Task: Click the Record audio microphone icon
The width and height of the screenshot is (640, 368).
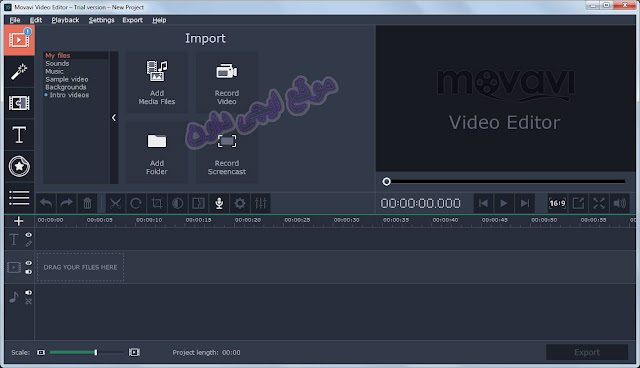Action: 219,203
